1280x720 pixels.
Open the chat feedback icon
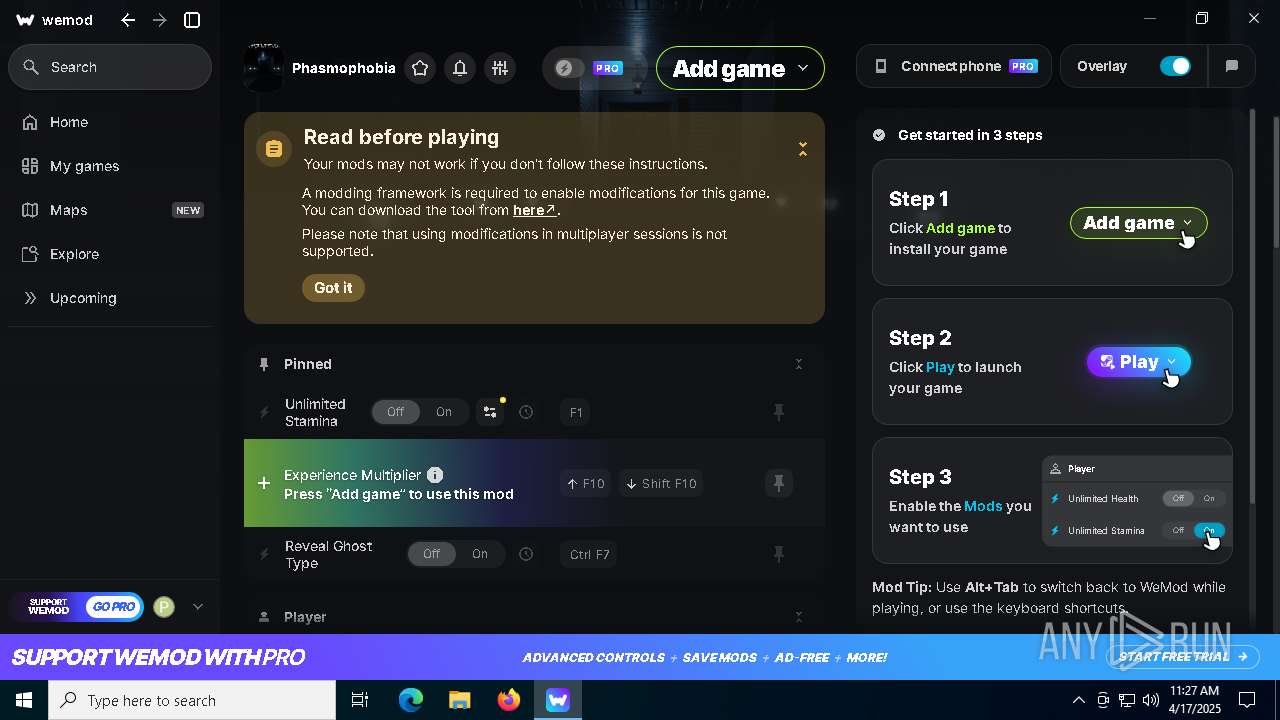(1232, 66)
